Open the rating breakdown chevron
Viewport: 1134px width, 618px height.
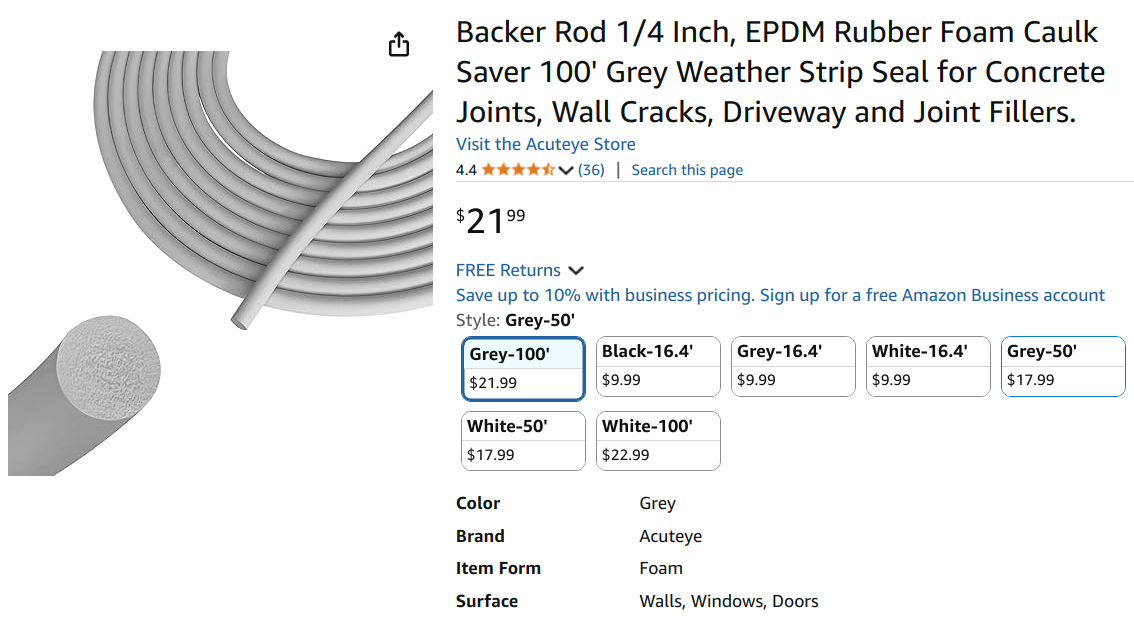click(x=566, y=171)
